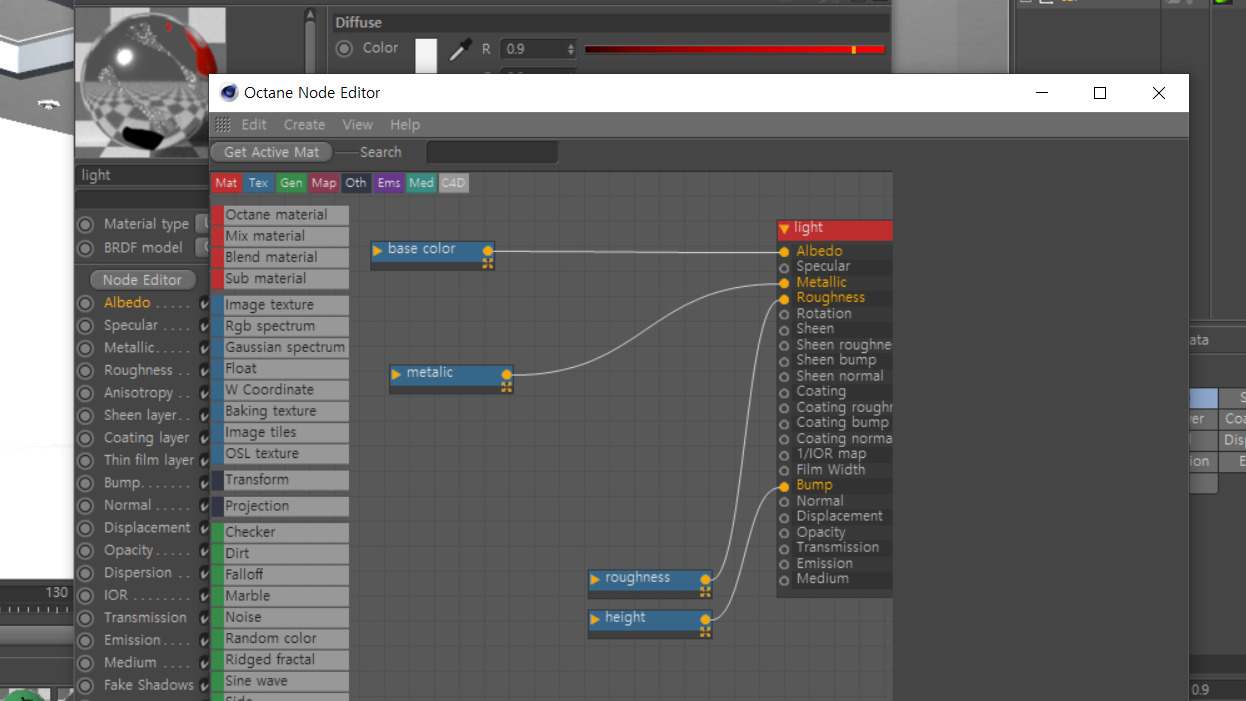1246x701 pixels.
Task: Toggle the Mat node filter
Action: pos(226,183)
